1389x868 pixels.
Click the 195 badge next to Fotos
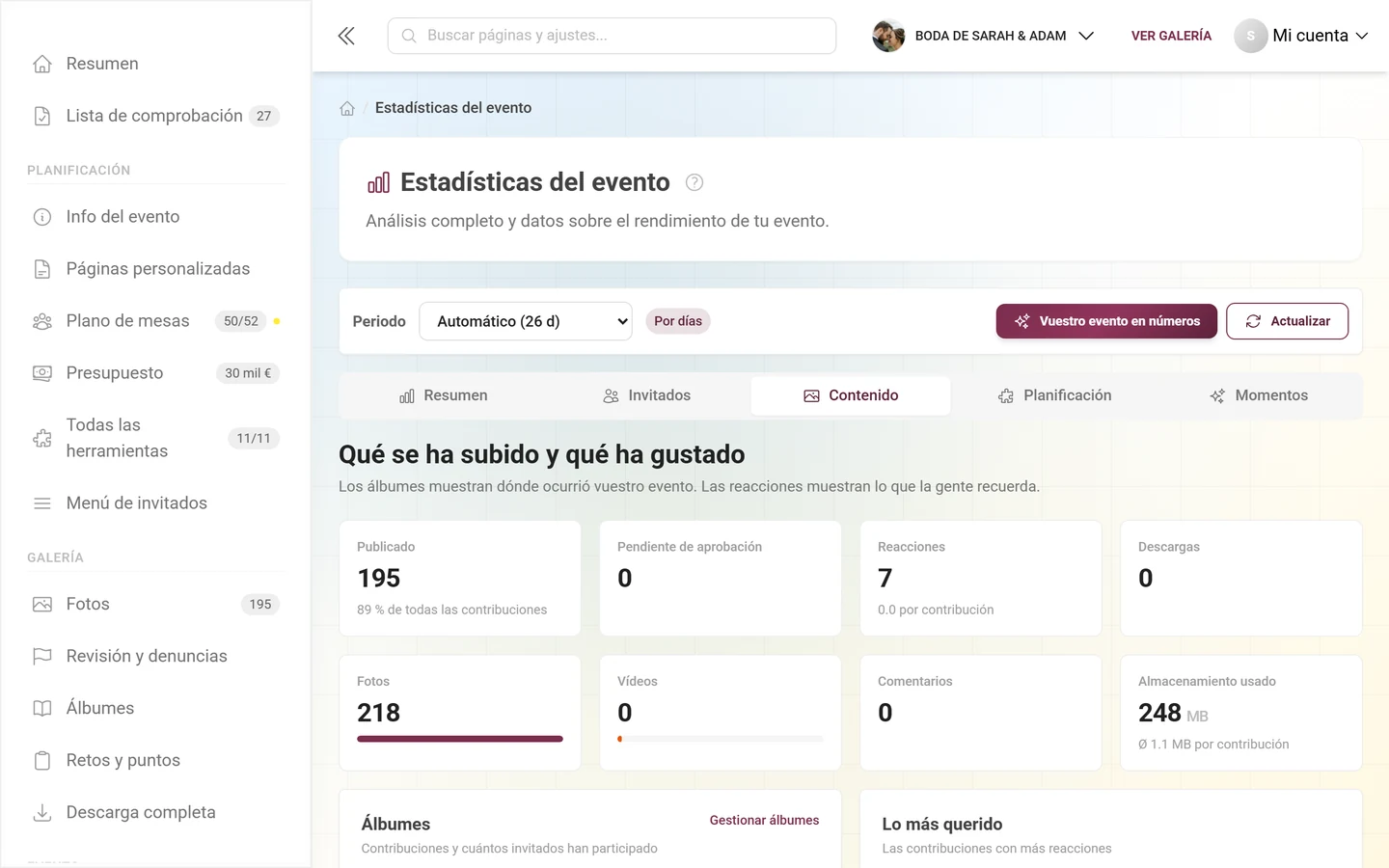click(260, 605)
